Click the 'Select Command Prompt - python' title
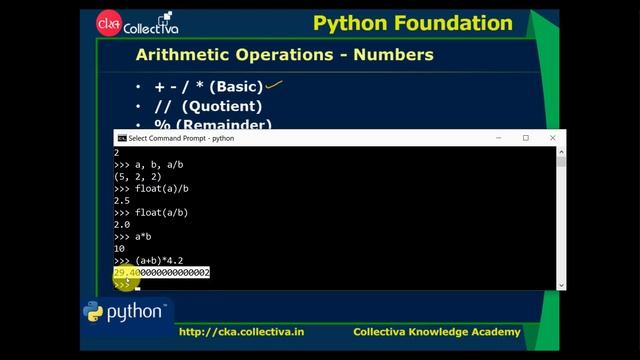This screenshot has height=360, width=640. tap(181, 138)
